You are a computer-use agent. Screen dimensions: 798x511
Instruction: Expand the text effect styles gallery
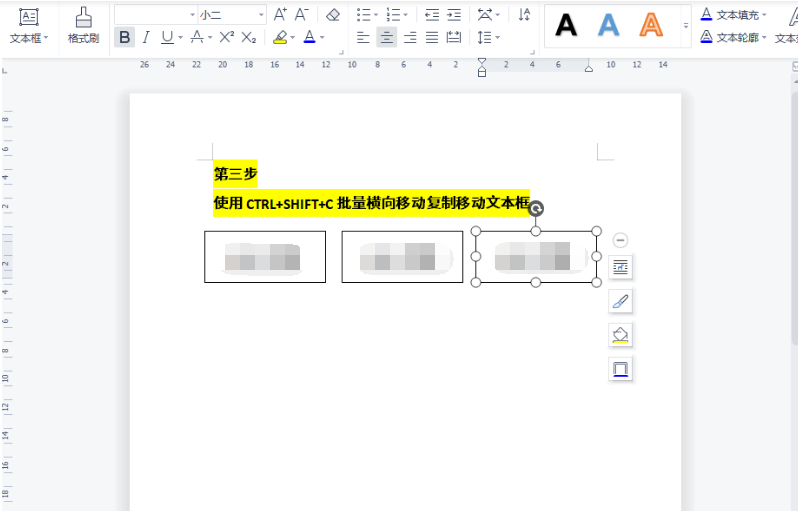[x=685, y=25]
